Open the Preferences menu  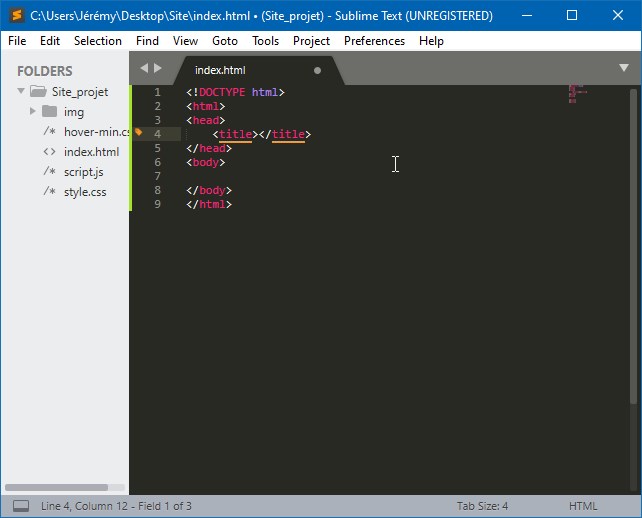point(374,41)
